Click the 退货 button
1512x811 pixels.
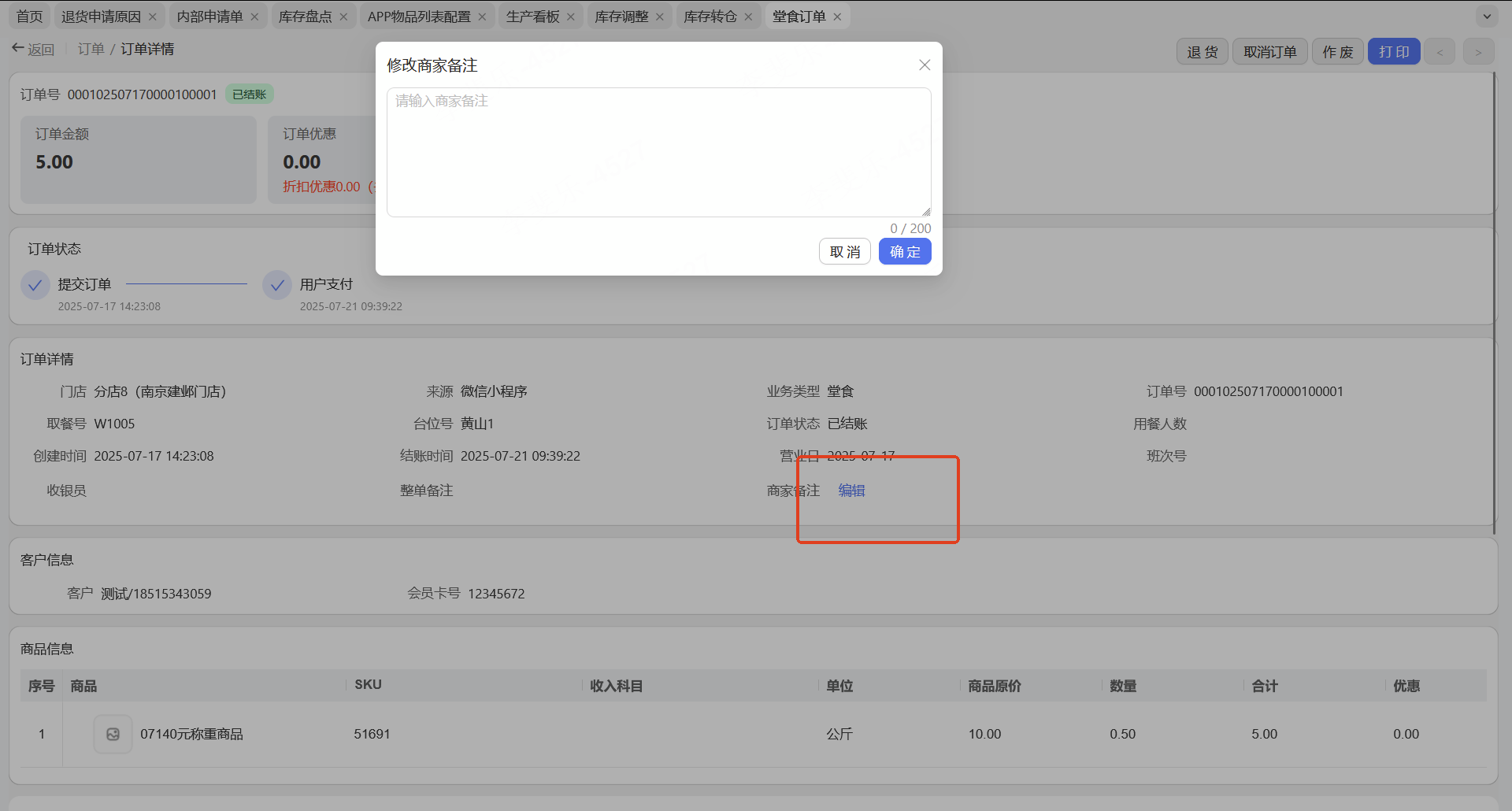coord(1203,52)
